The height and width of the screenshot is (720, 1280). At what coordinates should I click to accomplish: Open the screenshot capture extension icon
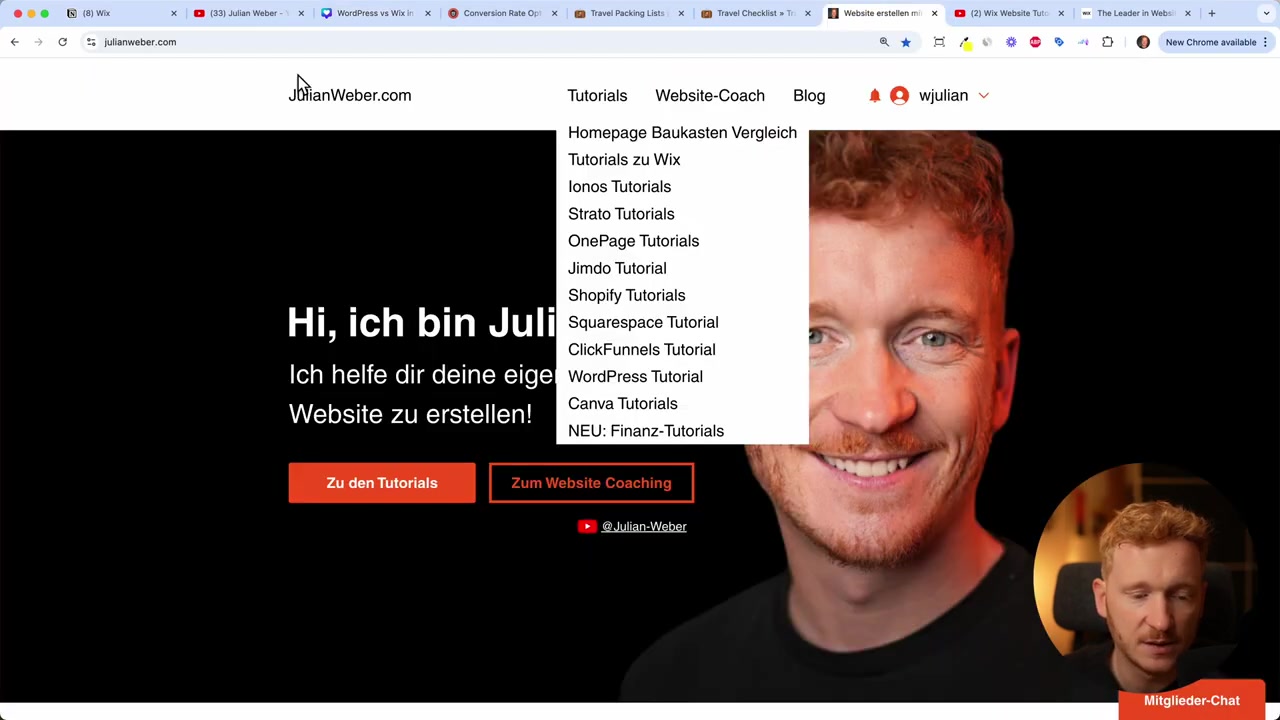point(939,42)
